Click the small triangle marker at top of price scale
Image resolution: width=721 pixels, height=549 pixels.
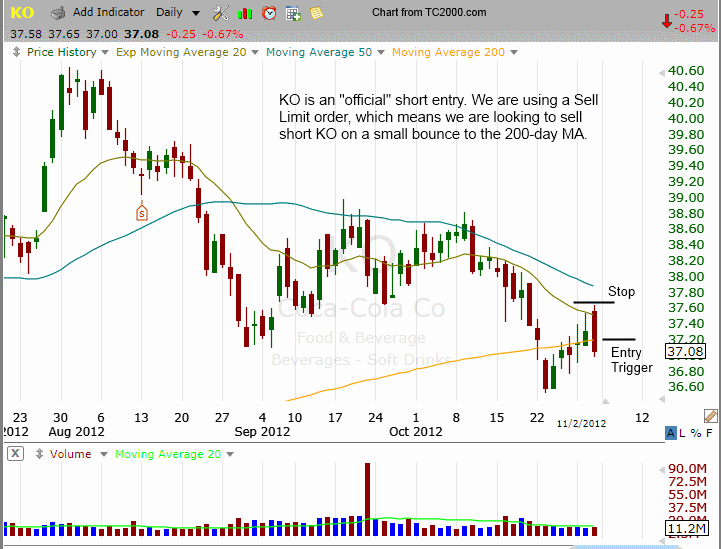[662, 73]
